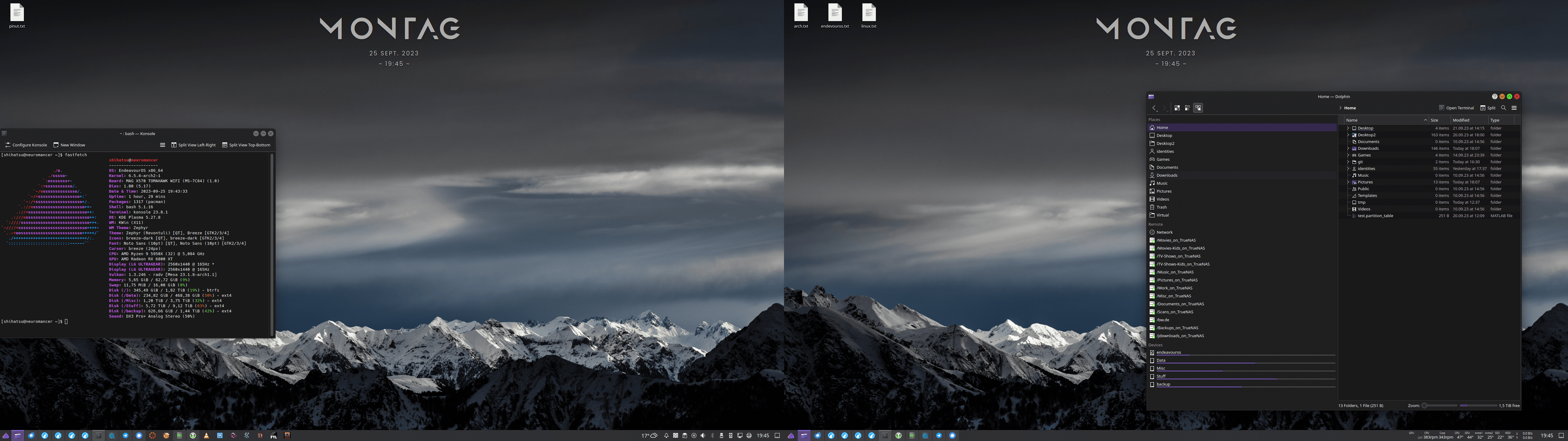Open Trash in the Dolphin Places panel

pyautogui.click(x=1242, y=207)
